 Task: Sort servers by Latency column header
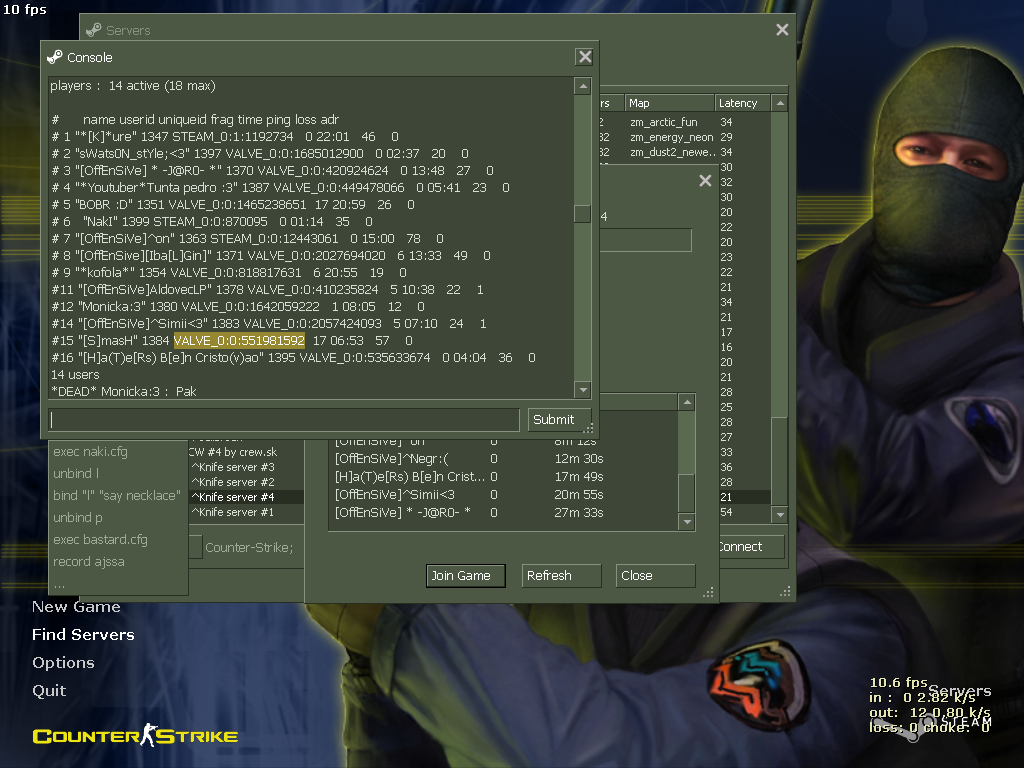coord(743,103)
